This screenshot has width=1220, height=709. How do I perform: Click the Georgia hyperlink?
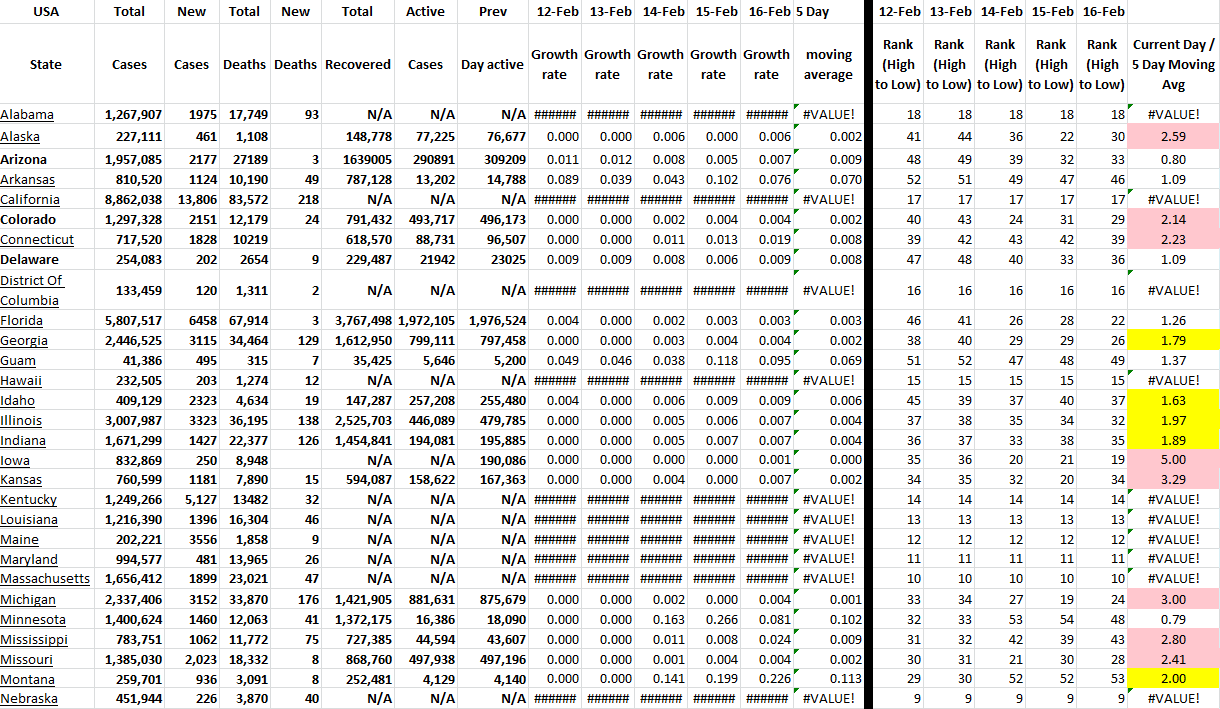(24, 340)
